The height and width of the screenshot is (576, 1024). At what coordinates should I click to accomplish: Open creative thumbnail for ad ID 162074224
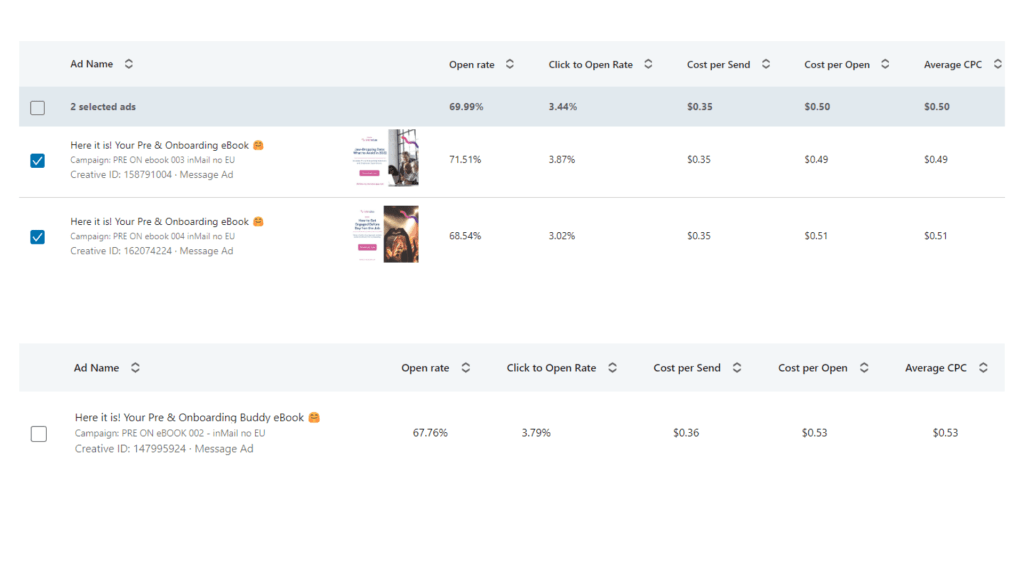[x=386, y=234]
